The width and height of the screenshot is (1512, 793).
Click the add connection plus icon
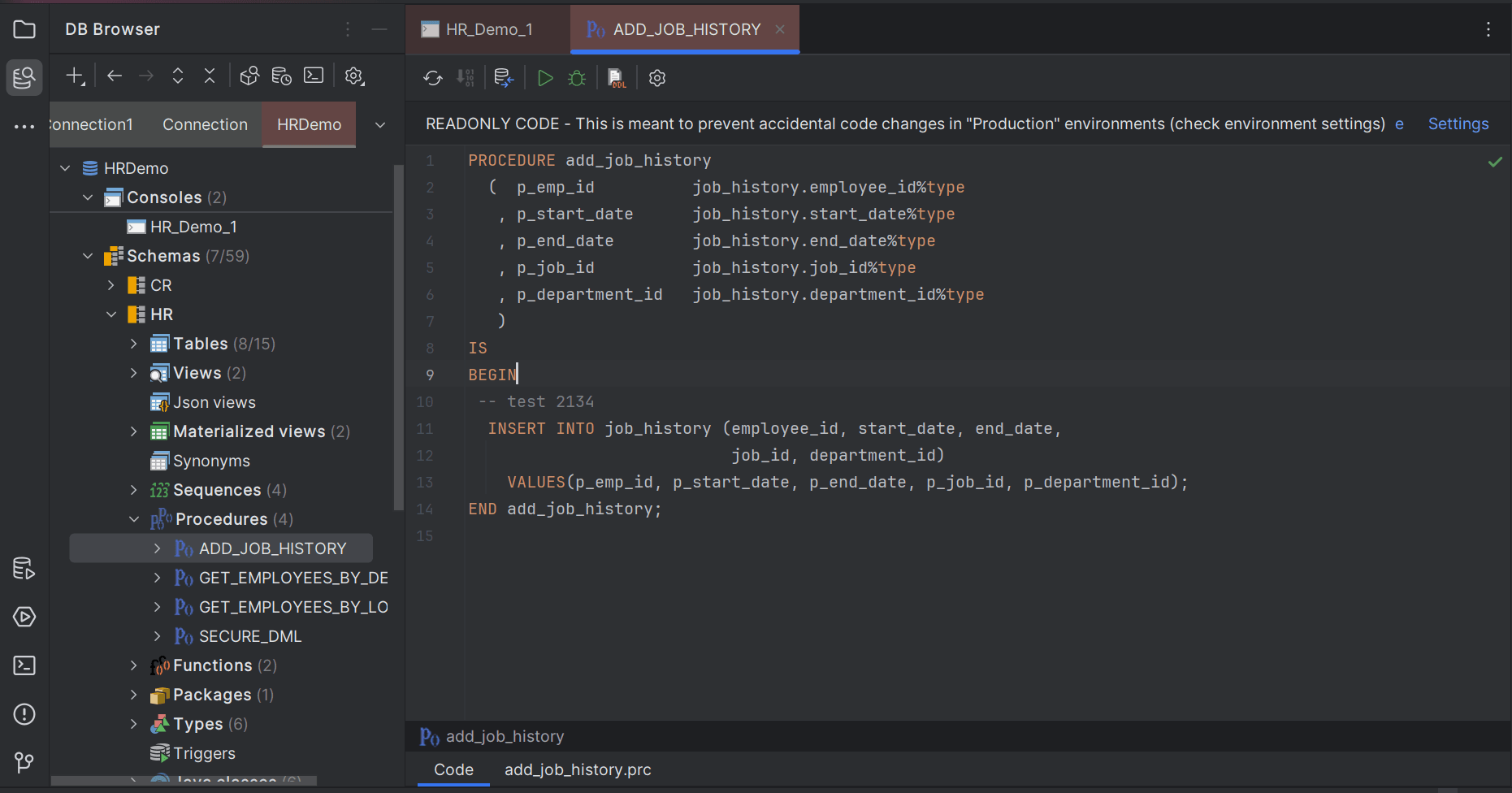76,76
